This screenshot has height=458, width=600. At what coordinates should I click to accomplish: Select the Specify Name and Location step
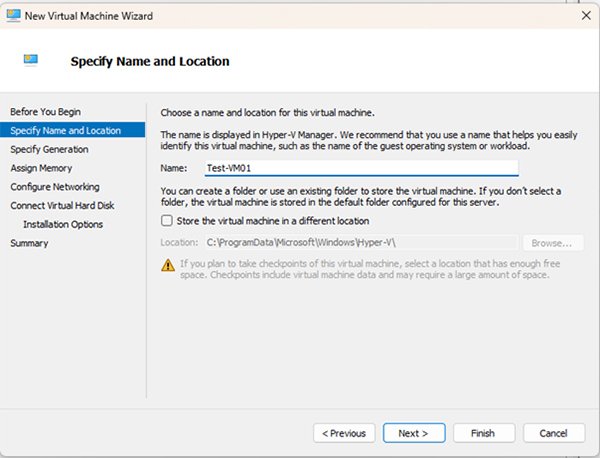pos(65,130)
